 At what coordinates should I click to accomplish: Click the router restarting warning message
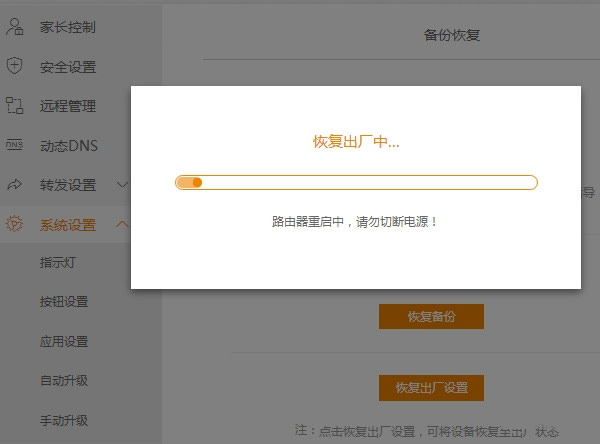(x=355, y=221)
